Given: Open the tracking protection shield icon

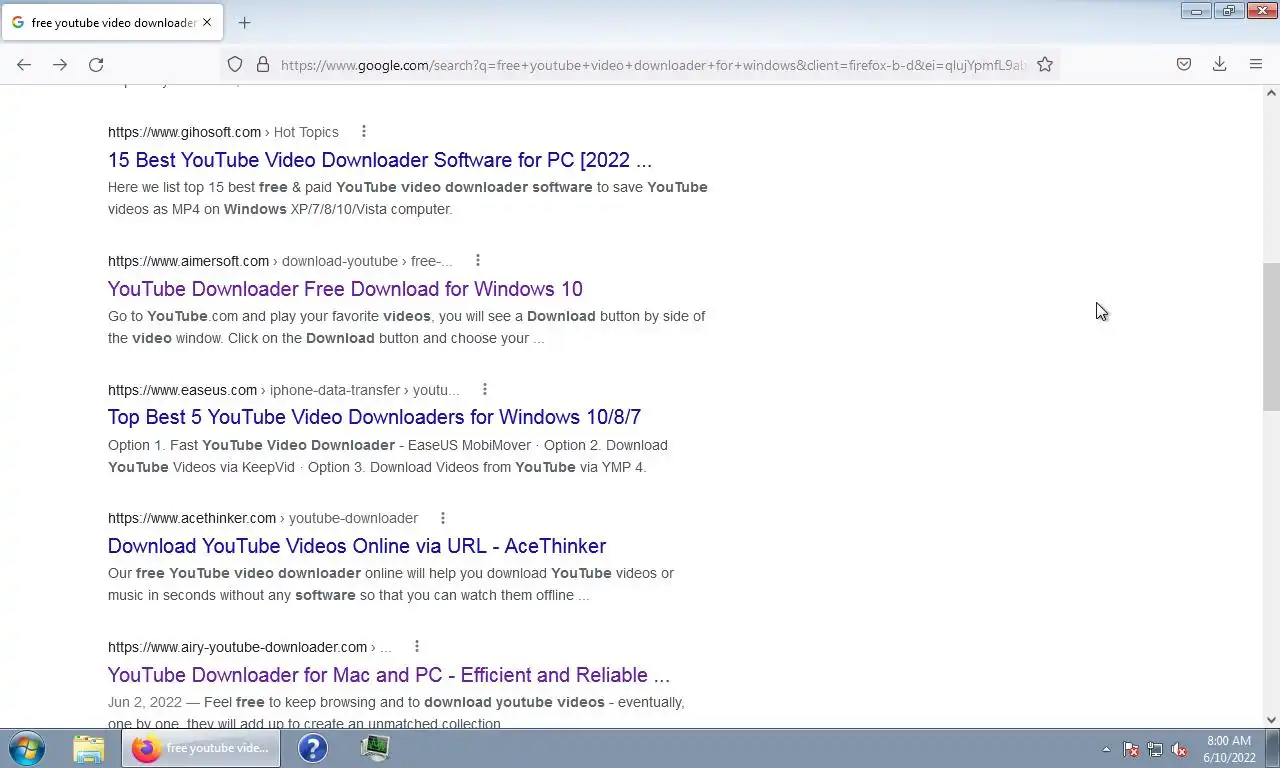Looking at the screenshot, I should pyautogui.click(x=235, y=64).
